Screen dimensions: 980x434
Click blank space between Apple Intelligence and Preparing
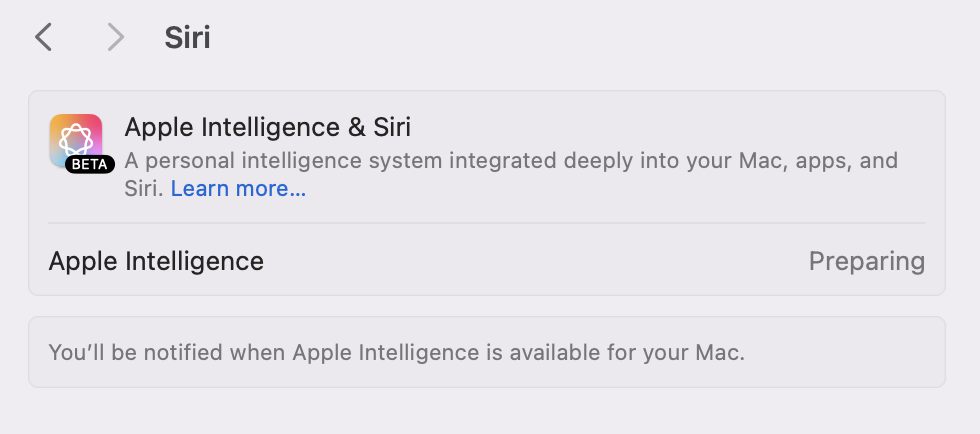coord(530,262)
